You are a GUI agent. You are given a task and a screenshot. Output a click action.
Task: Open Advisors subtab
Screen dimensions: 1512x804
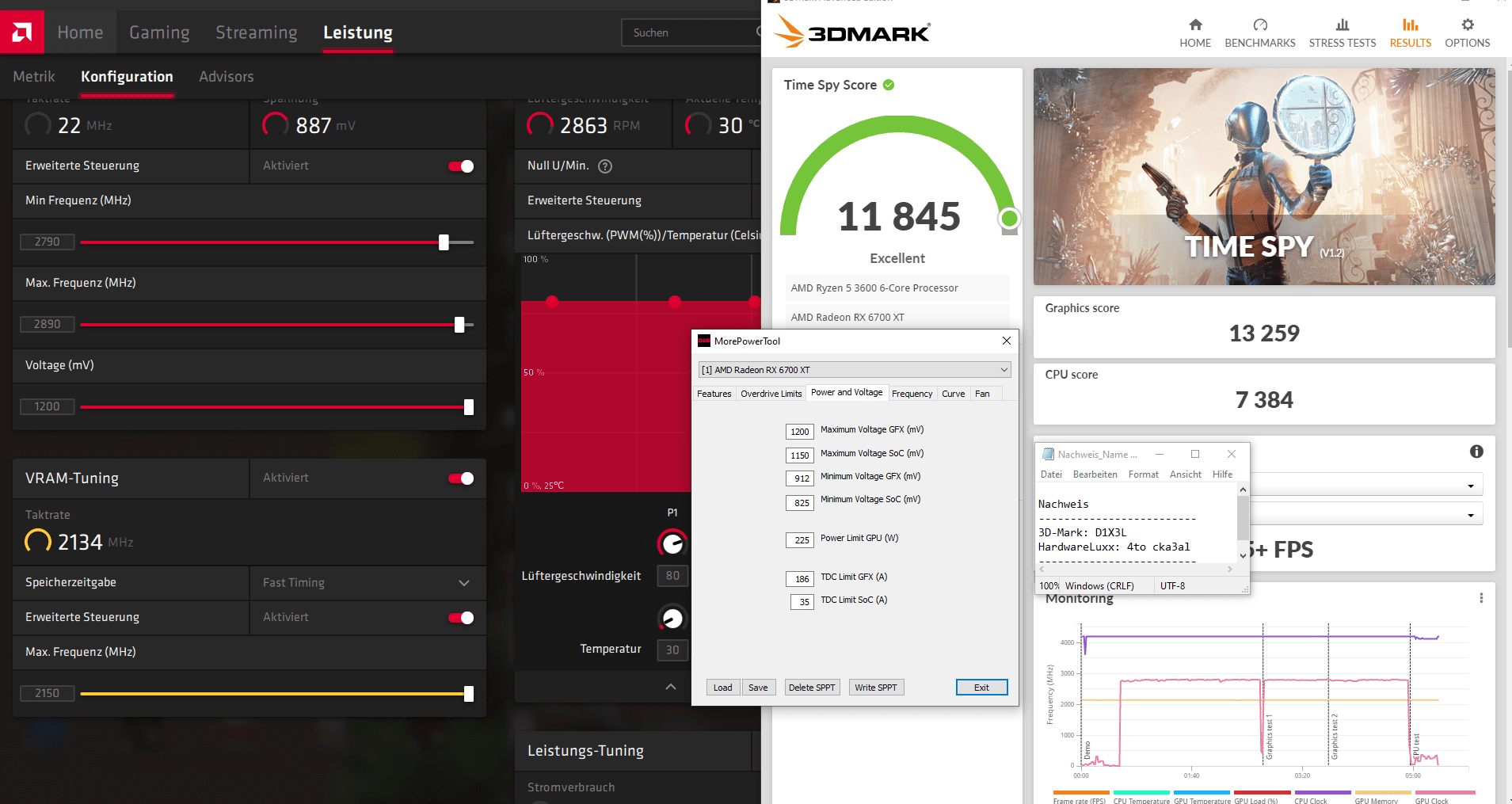coord(227,77)
